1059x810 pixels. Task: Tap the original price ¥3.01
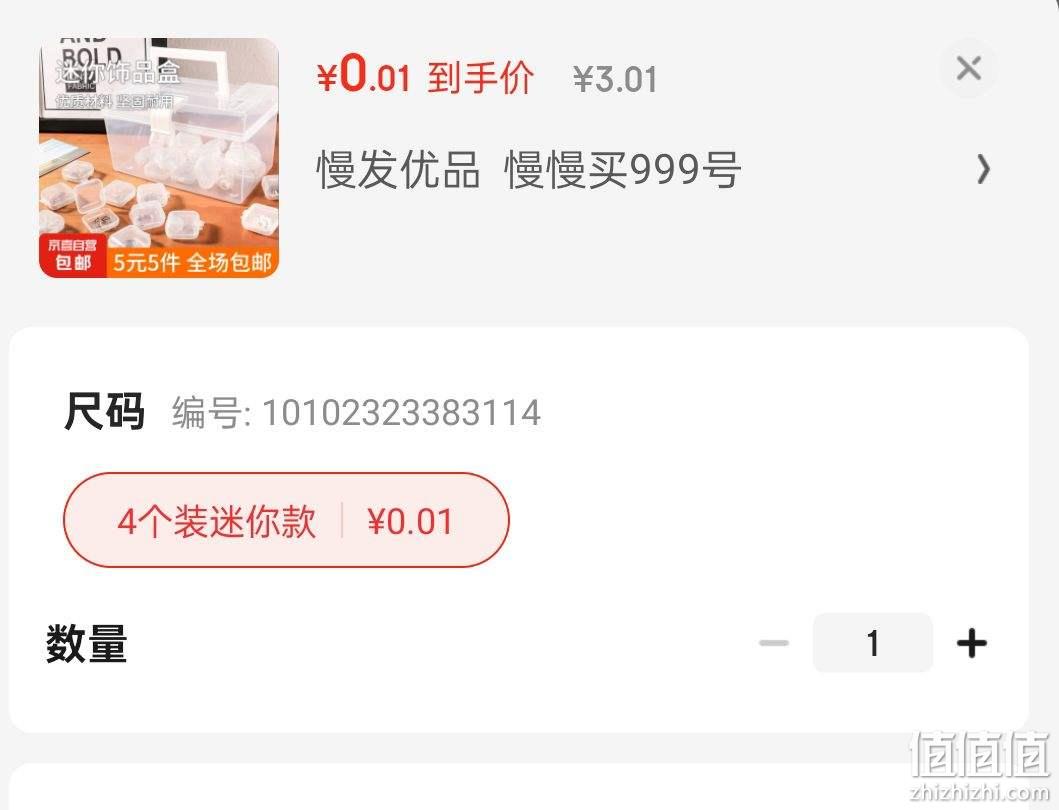[615, 80]
